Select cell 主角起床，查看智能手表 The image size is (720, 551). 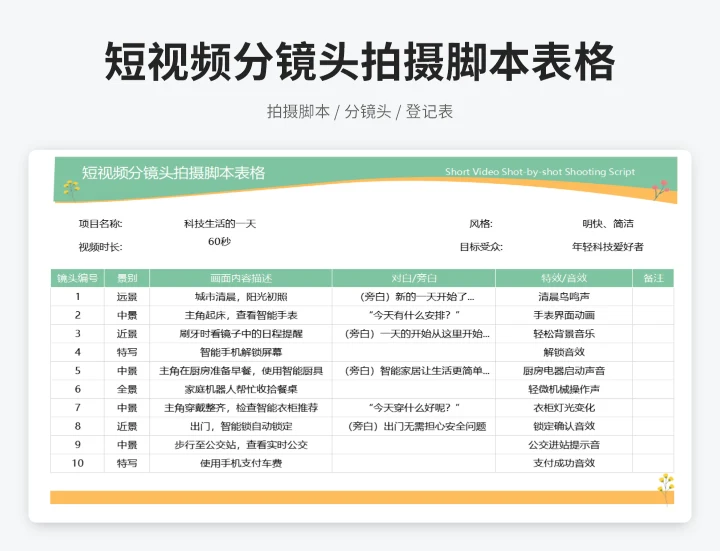point(241,315)
